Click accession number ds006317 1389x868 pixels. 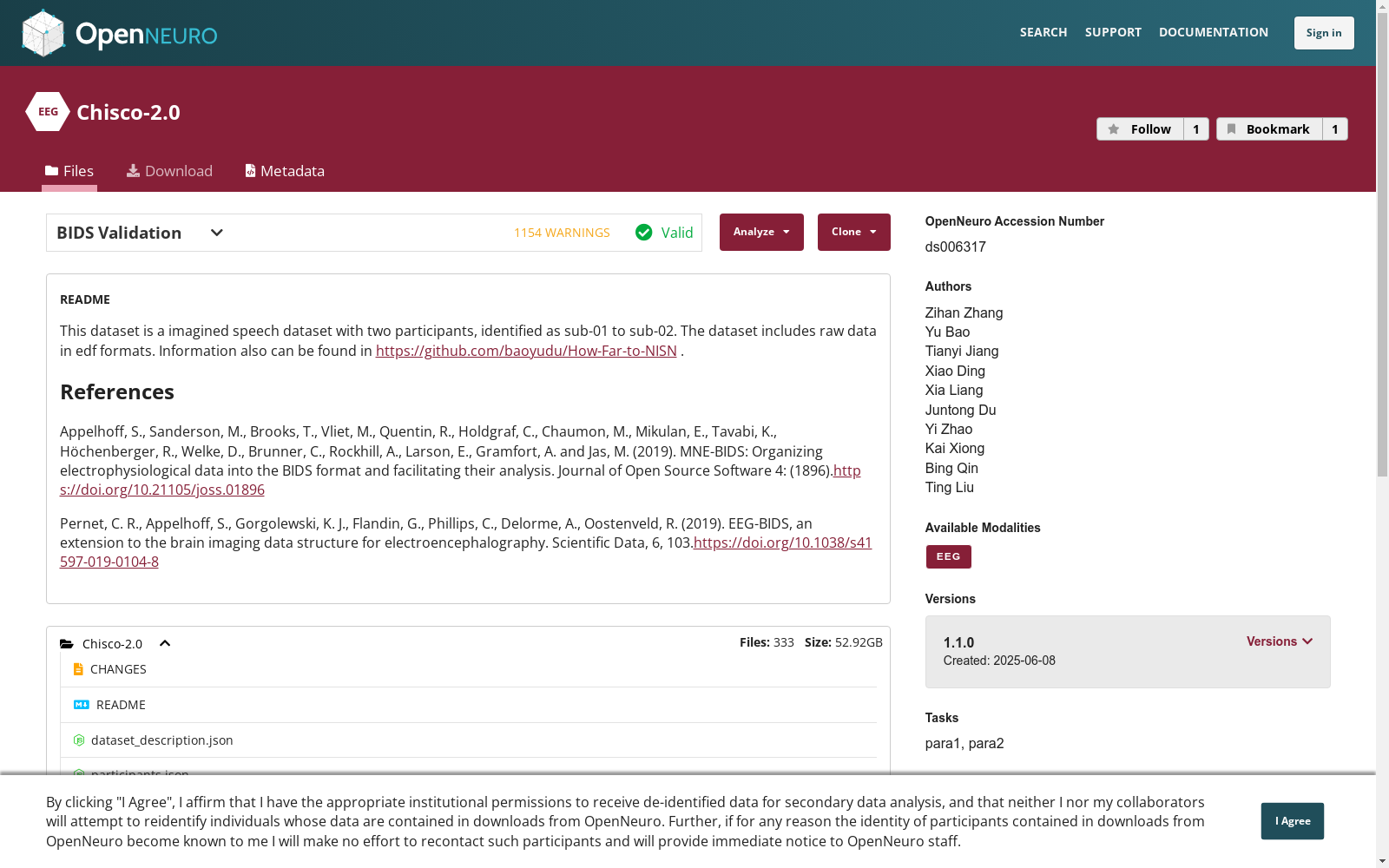point(956,247)
